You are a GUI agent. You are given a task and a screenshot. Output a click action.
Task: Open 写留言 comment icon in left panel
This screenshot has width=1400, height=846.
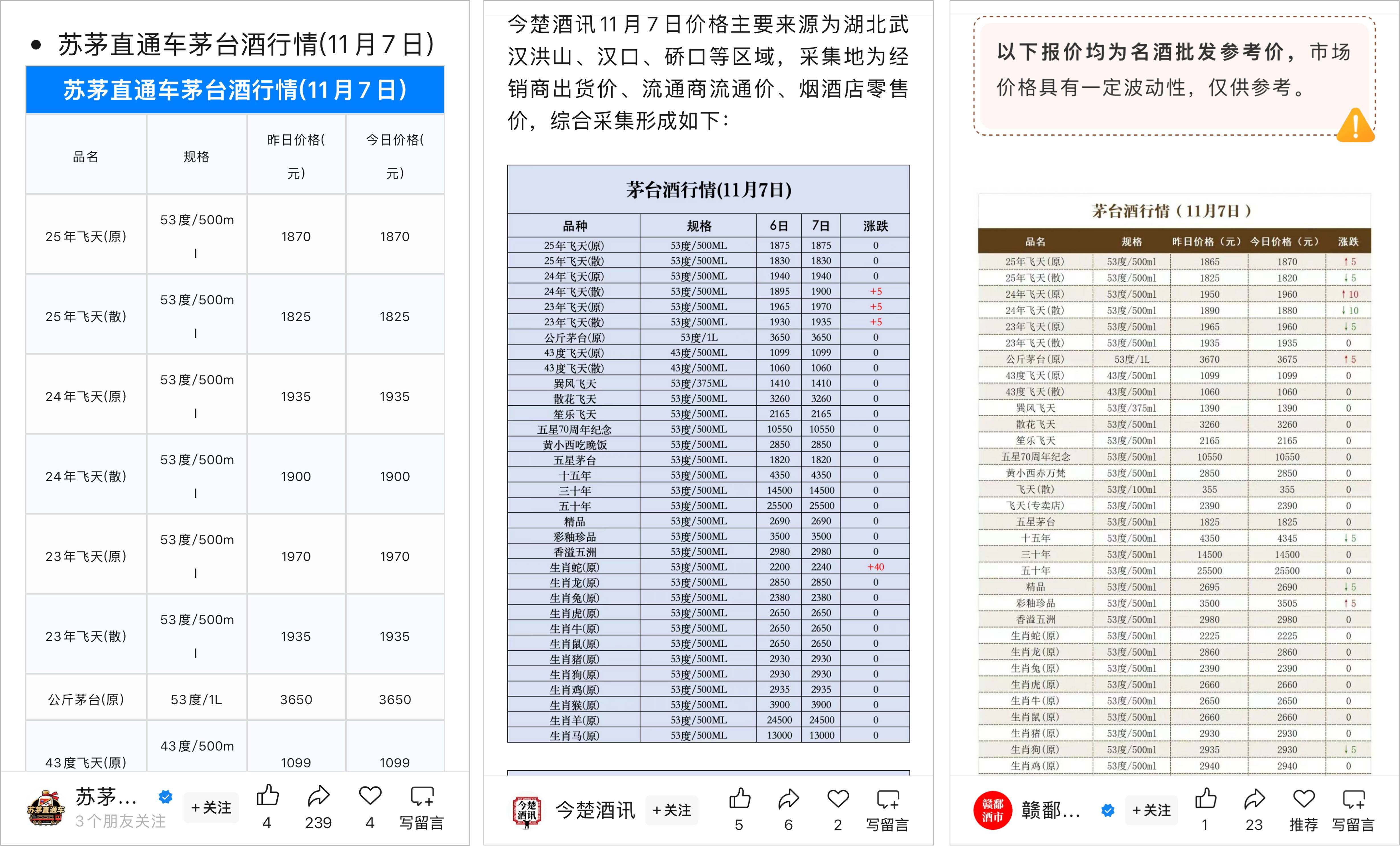click(x=422, y=797)
